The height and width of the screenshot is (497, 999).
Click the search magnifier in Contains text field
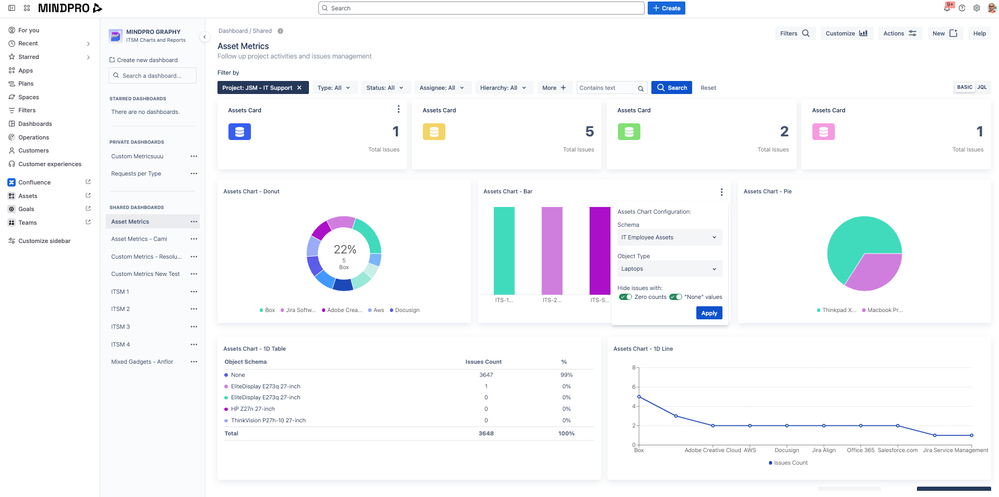tap(641, 88)
